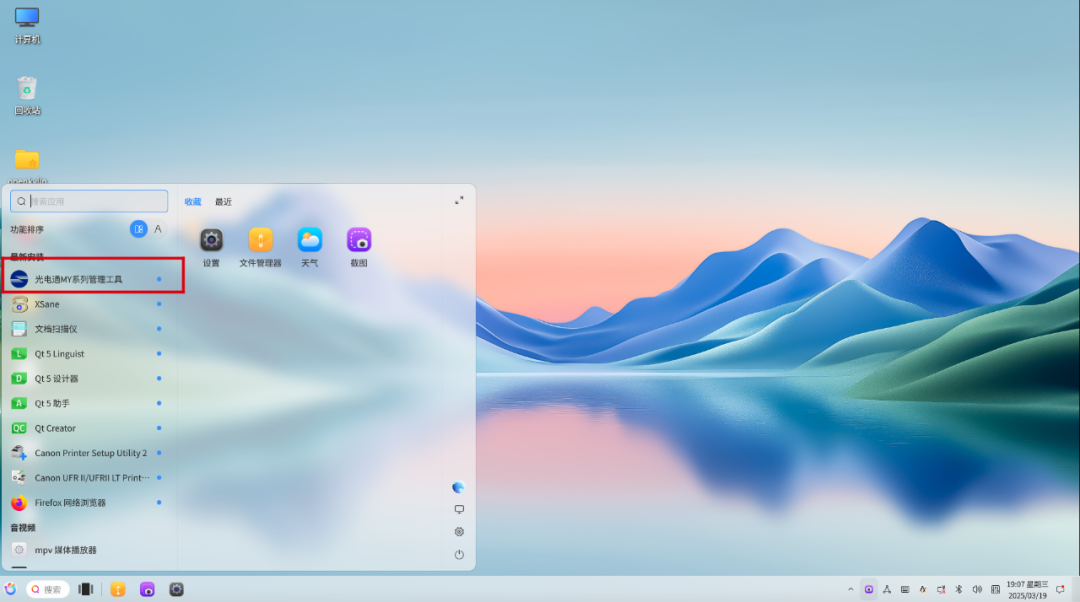Click the 功能排序 label
Screen dimensions: 1080x602
pyautogui.click(x=27, y=229)
